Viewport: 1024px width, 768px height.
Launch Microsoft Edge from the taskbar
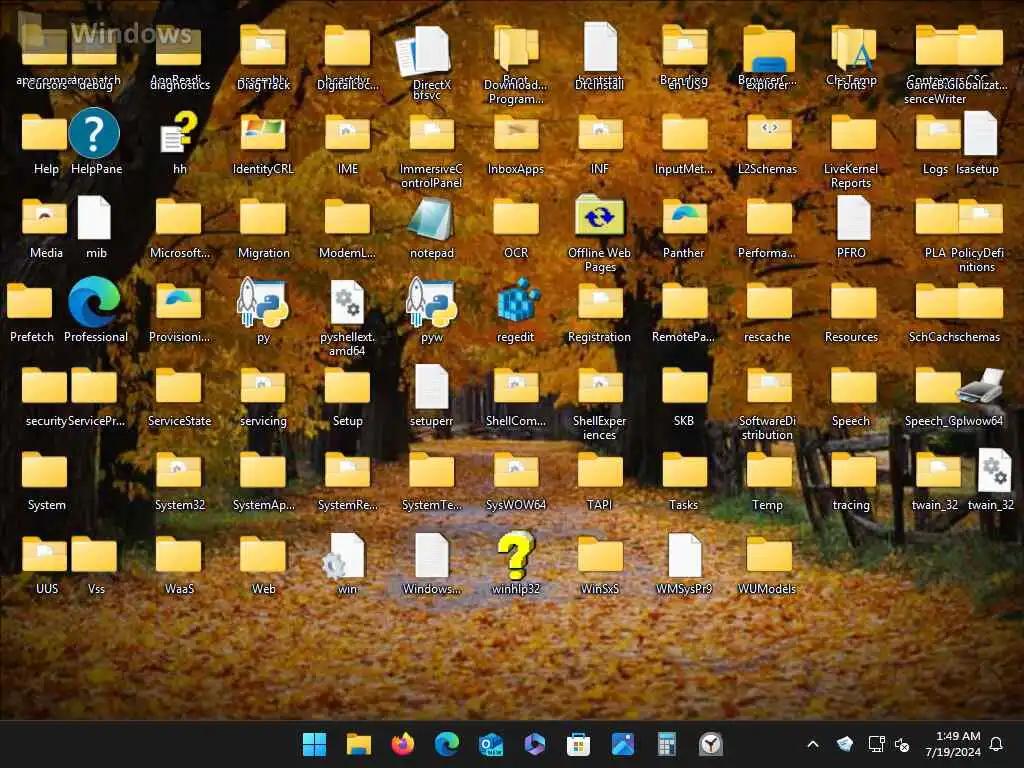(x=447, y=744)
